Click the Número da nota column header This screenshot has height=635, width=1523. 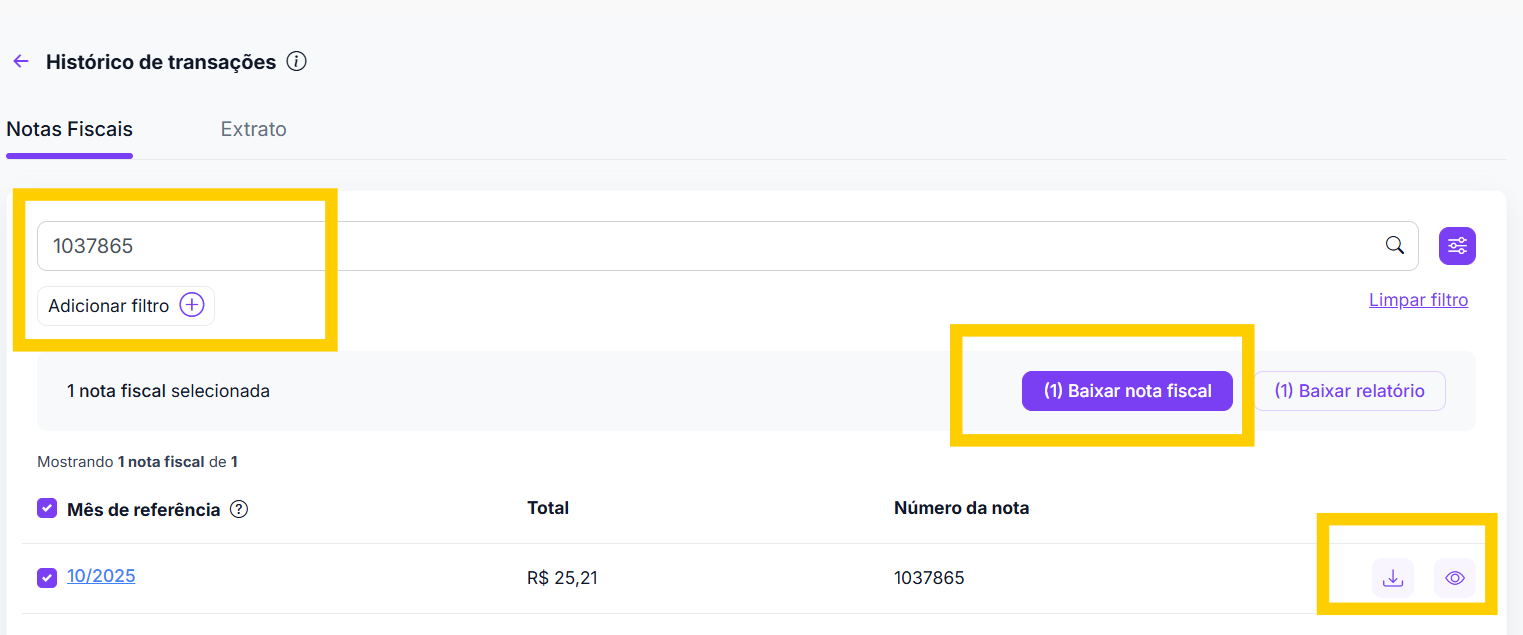point(961,508)
